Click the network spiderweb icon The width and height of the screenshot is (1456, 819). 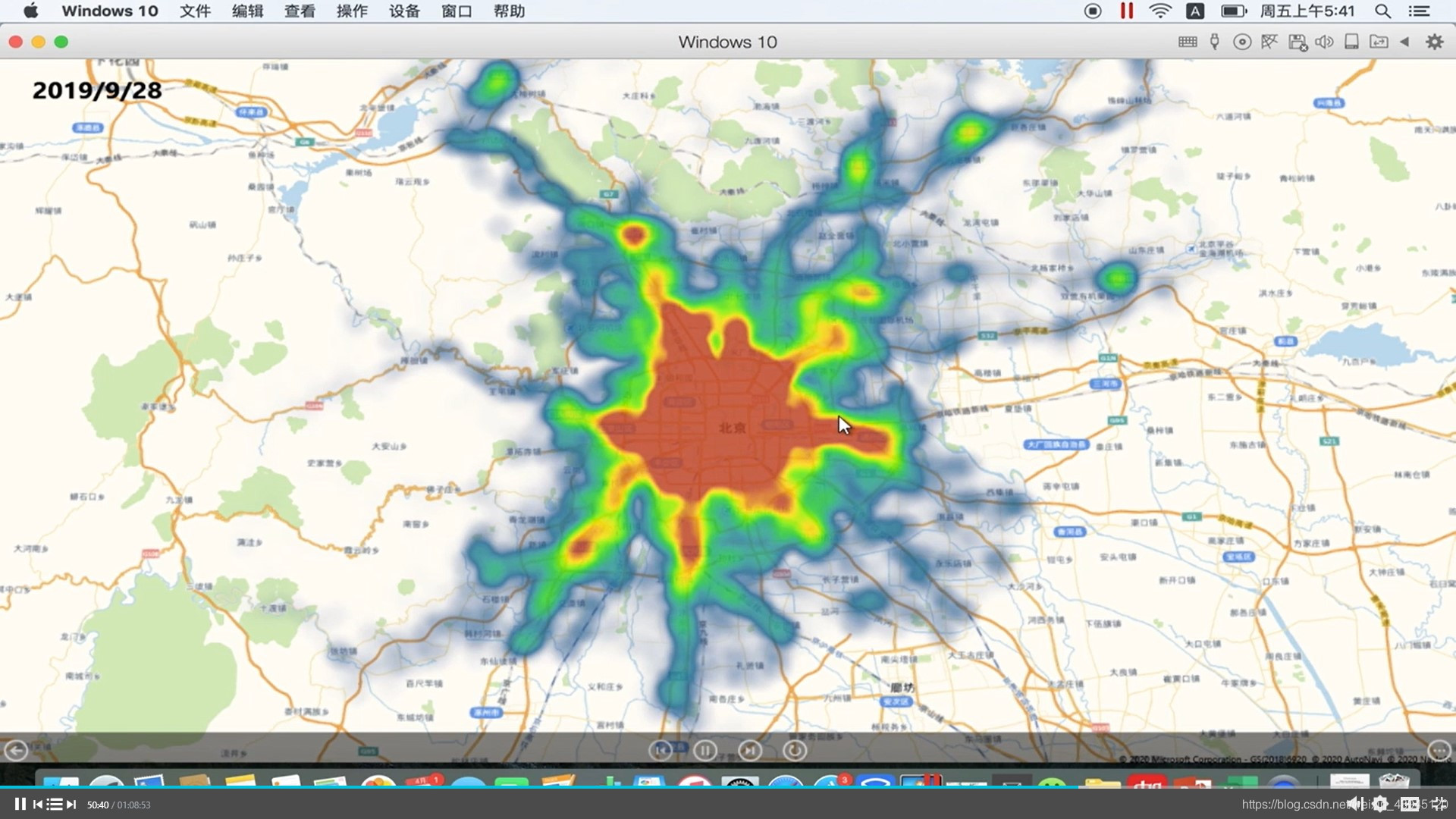[1269, 42]
